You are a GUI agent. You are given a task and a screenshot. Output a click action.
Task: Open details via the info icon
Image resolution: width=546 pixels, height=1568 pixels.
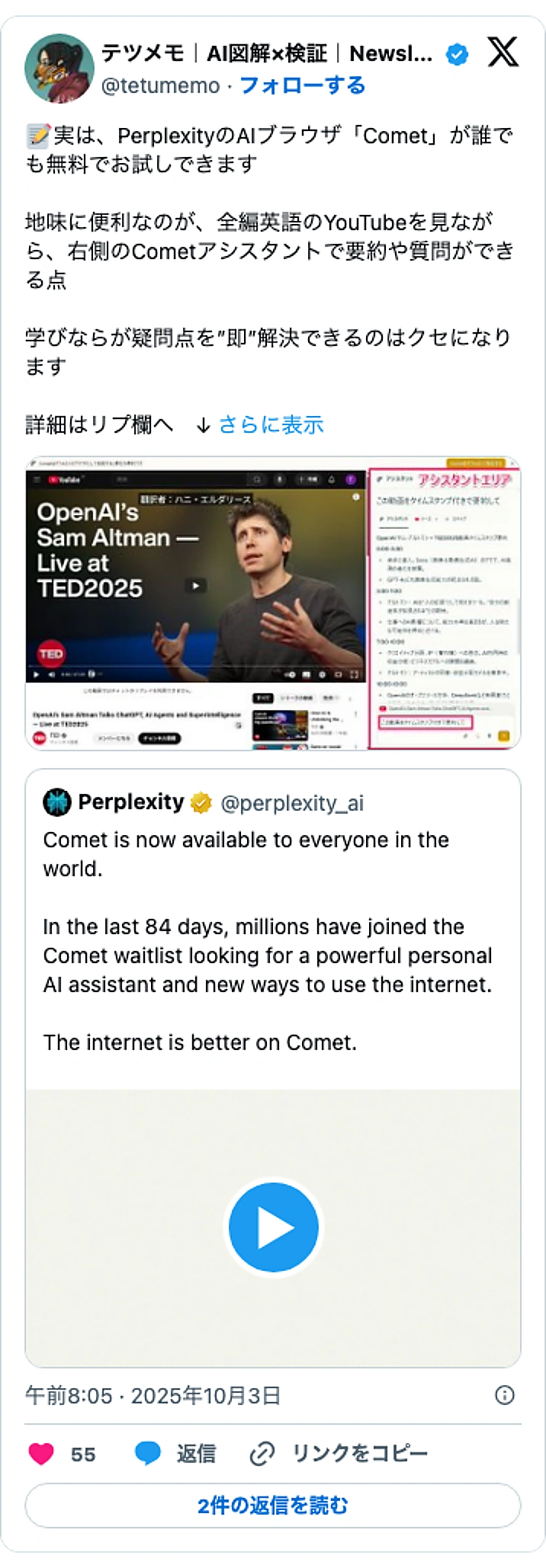[x=504, y=1397]
